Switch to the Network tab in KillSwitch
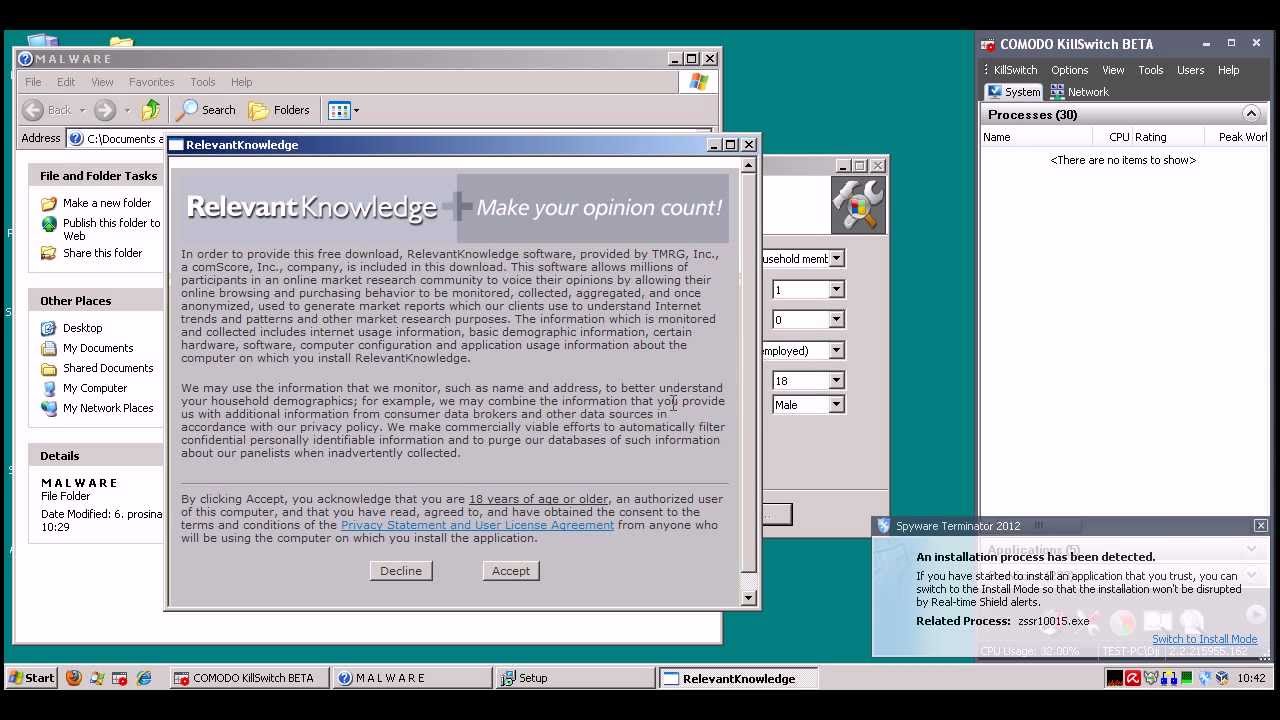 pyautogui.click(x=1079, y=92)
